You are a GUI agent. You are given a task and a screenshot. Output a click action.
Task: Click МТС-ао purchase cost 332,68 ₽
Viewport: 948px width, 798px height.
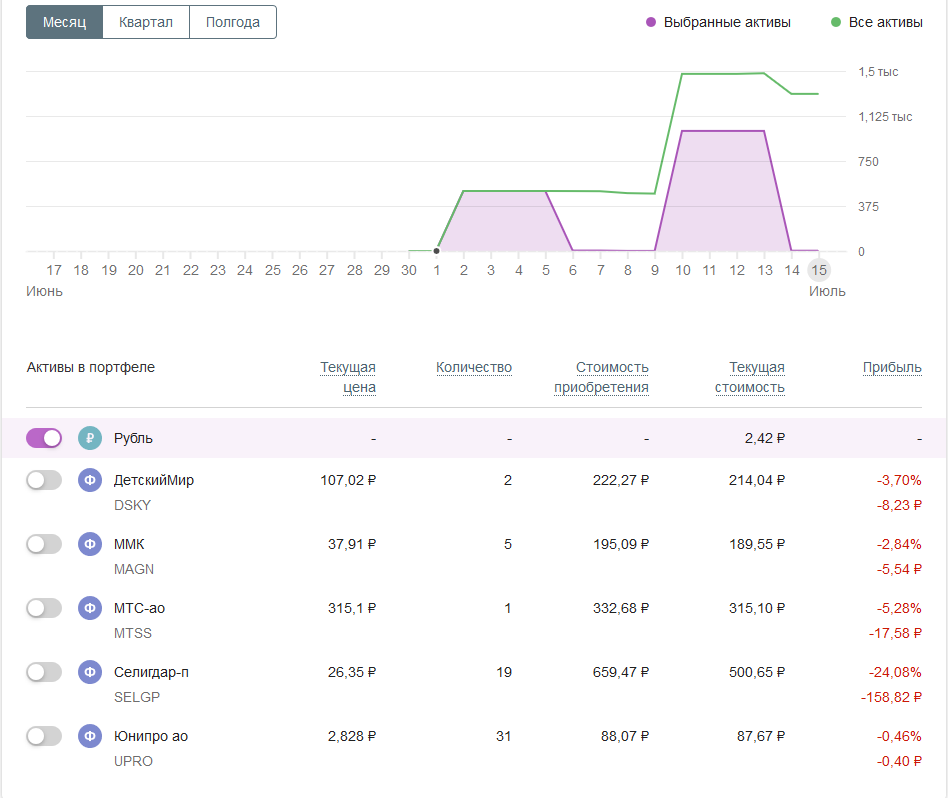click(621, 608)
